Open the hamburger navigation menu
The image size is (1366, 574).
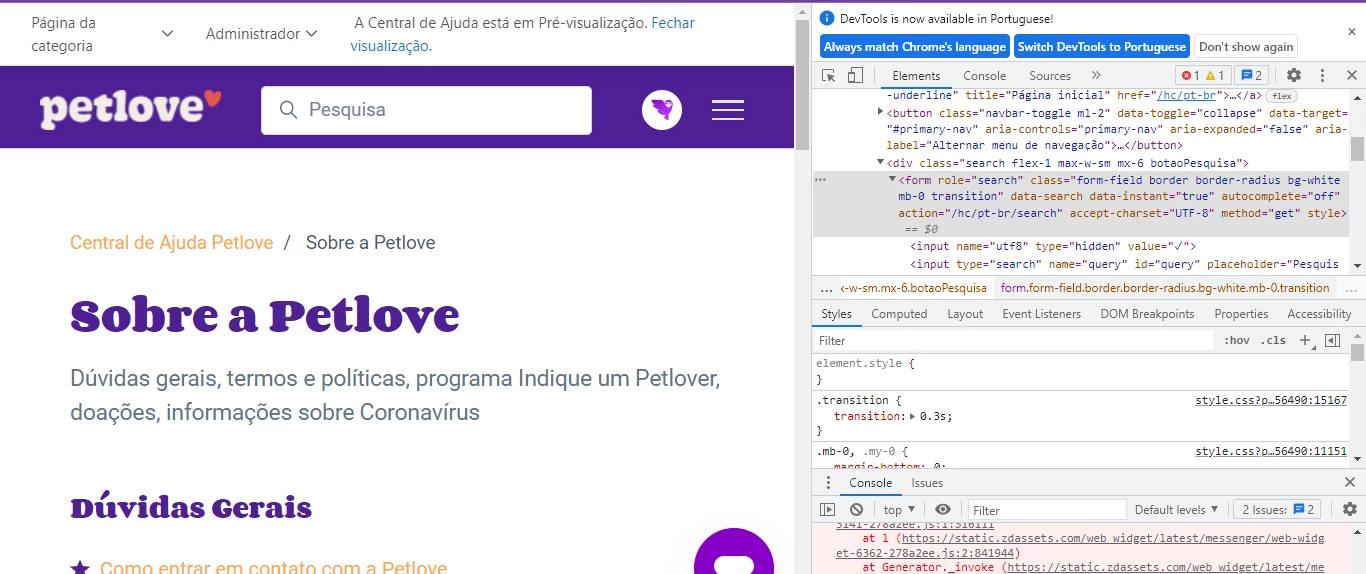pyautogui.click(x=727, y=110)
